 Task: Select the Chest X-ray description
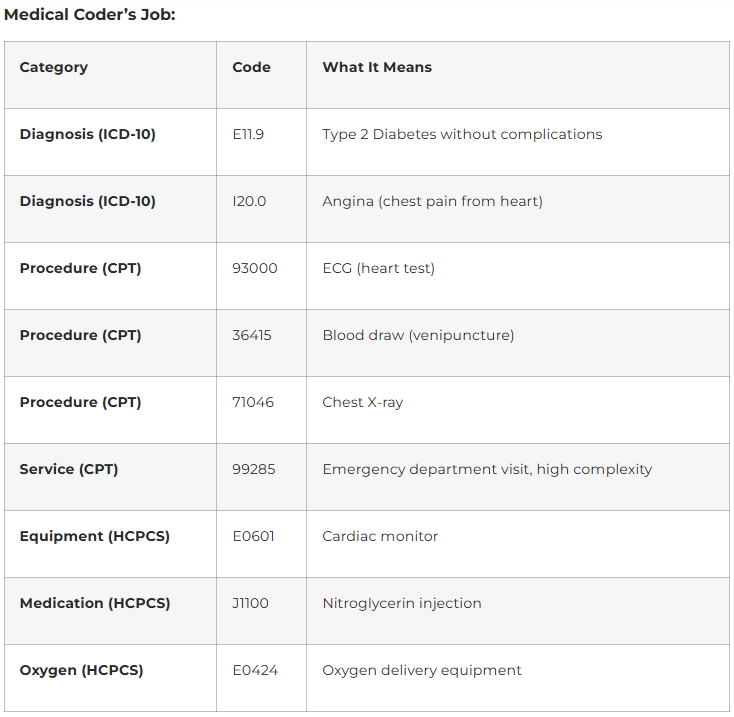pos(363,402)
